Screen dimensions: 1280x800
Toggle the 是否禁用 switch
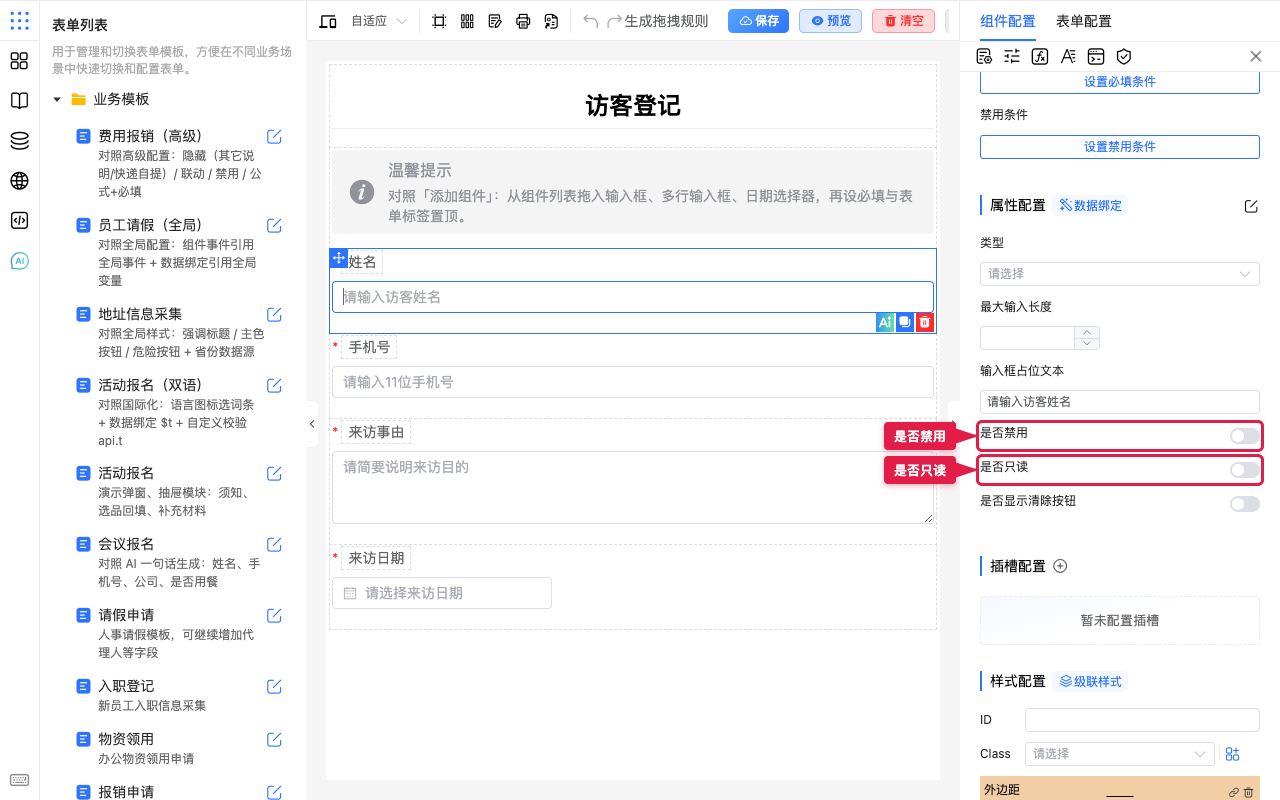coord(1245,436)
